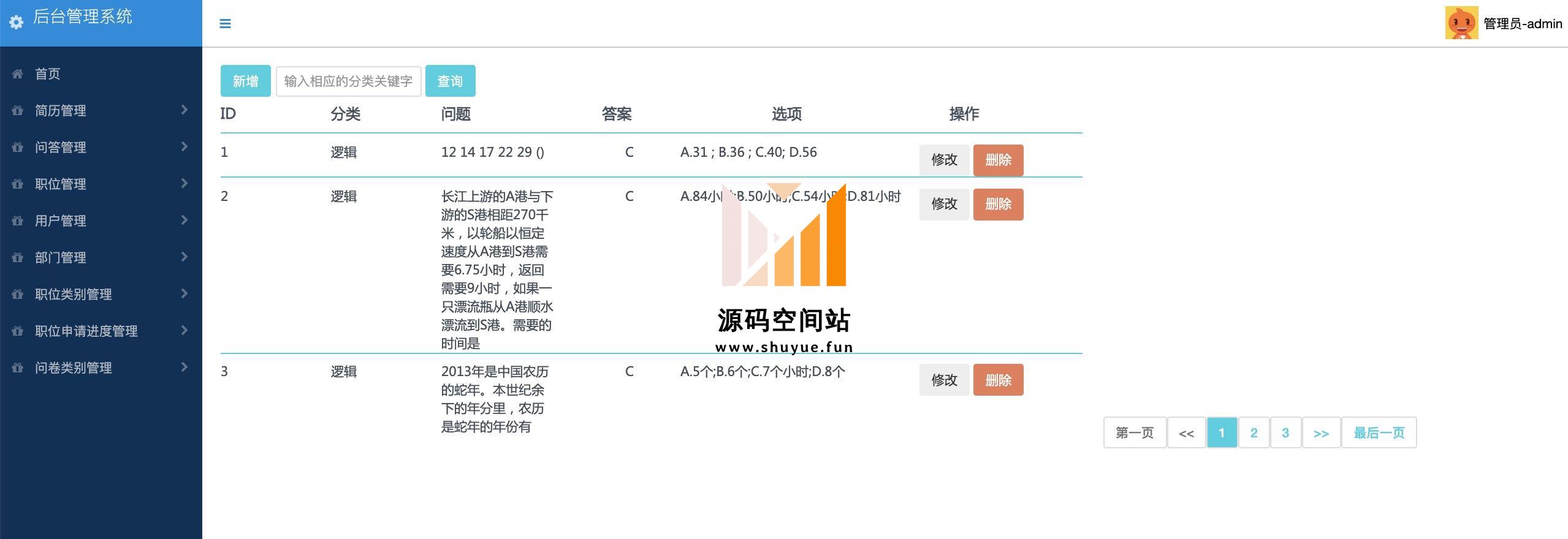Expand the 部门管理 sidebar chevron
1568x539 pixels.
[x=184, y=257]
